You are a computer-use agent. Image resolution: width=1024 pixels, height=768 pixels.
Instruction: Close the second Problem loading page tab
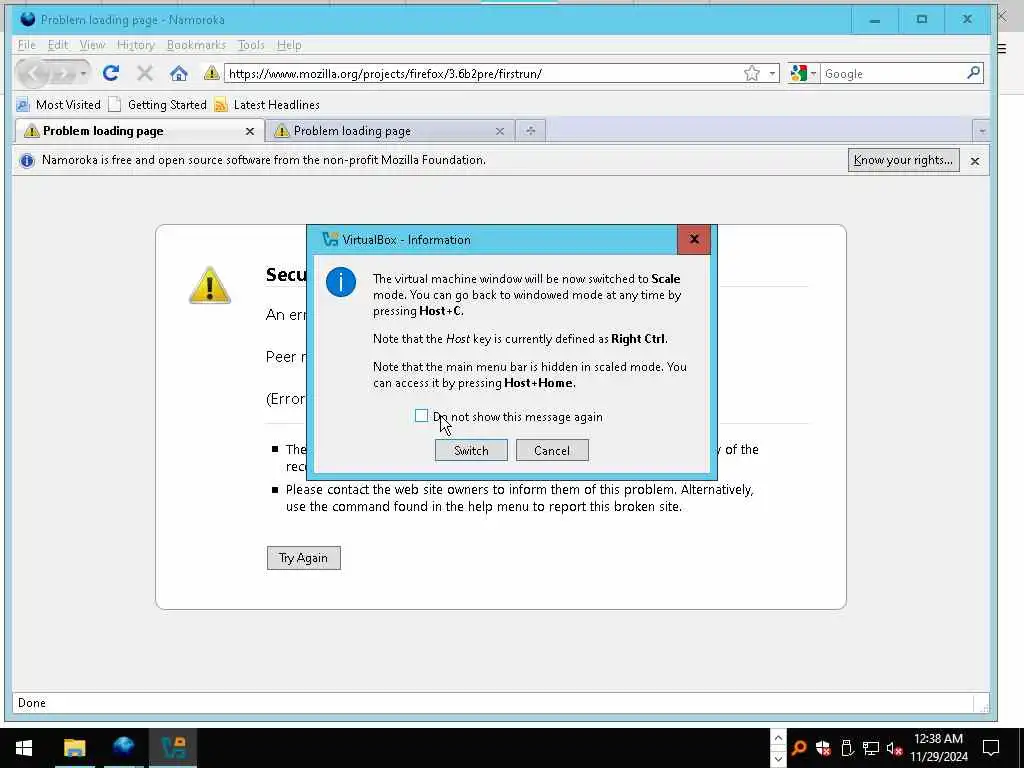pyautogui.click(x=500, y=131)
